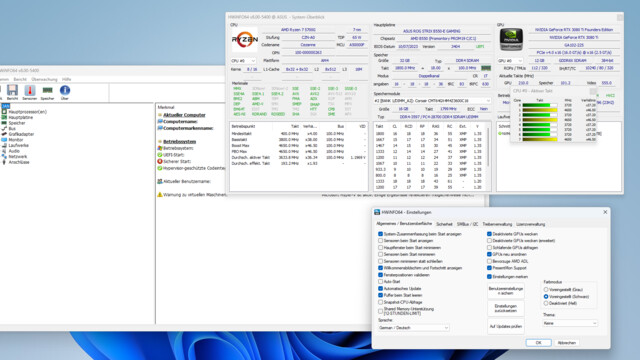This screenshot has width=640, height=360.
Task: Uncheck System-Zusammenfassung beim Start anzeigen
Action: [380, 234]
